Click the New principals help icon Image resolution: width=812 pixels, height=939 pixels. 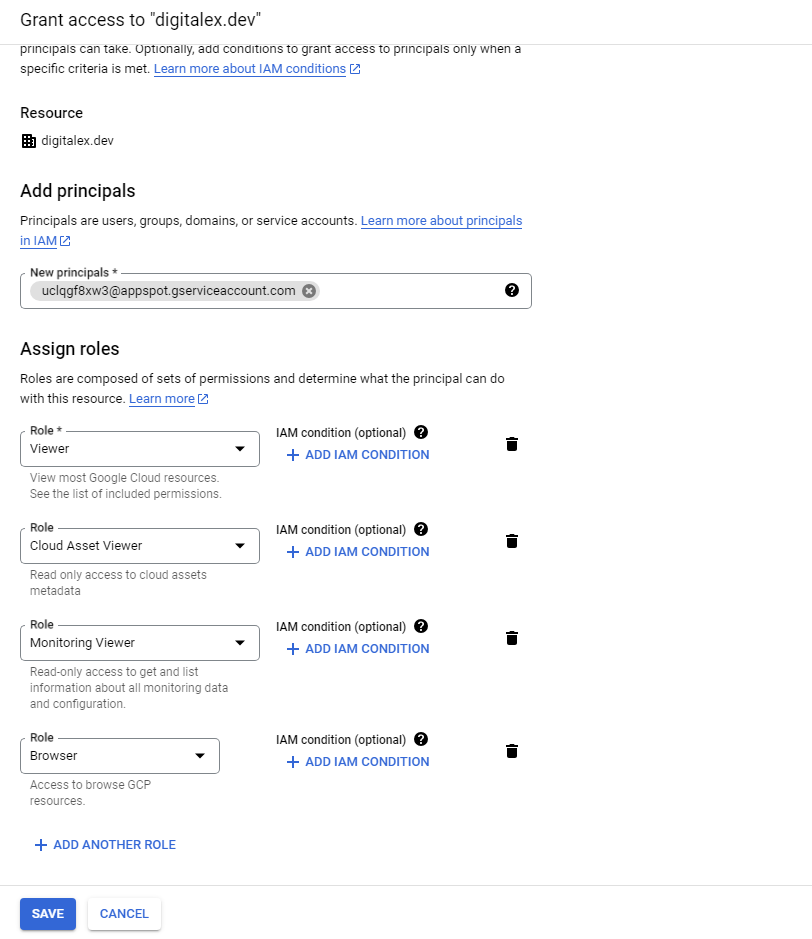[x=512, y=291]
